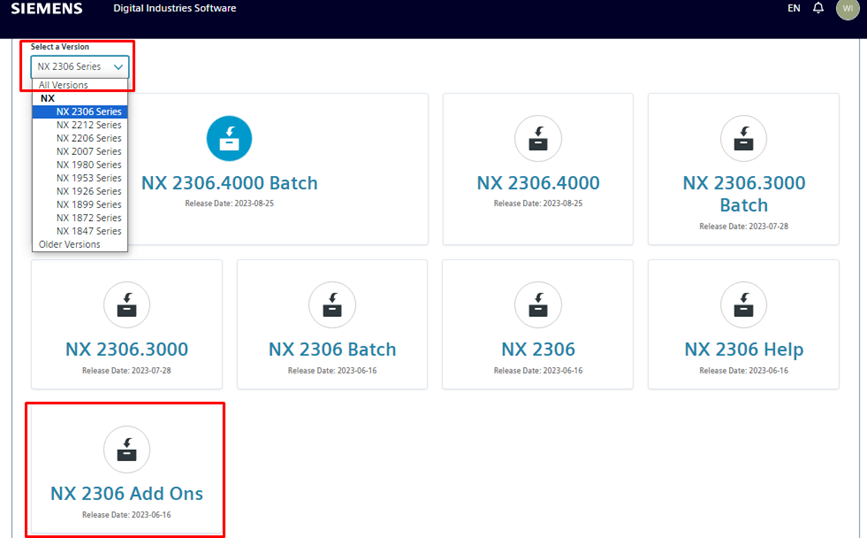867x538 pixels.
Task: Click the Select a Version label
Action: [60, 46]
